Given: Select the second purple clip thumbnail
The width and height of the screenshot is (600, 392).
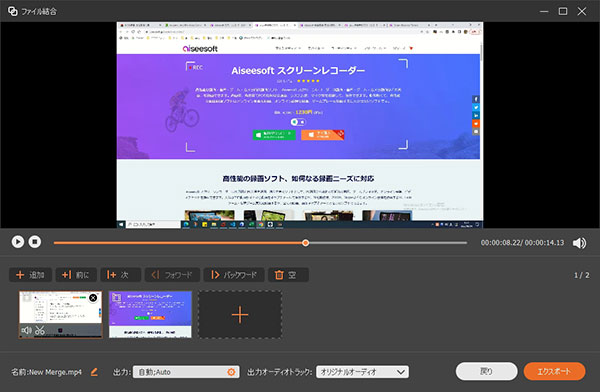Looking at the screenshot, I should coord(150,314).
